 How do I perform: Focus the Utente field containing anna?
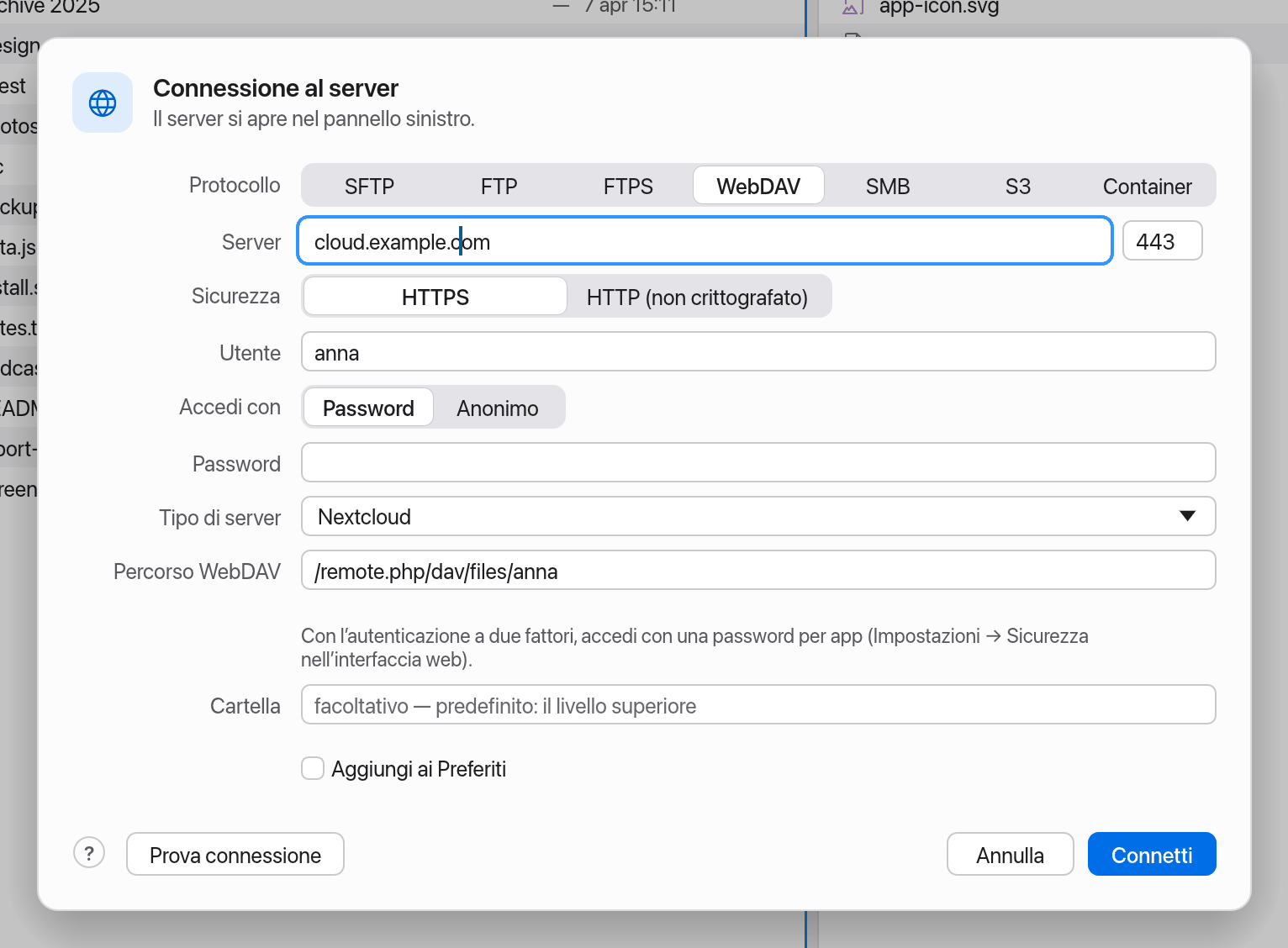click(x=758, y=351)
